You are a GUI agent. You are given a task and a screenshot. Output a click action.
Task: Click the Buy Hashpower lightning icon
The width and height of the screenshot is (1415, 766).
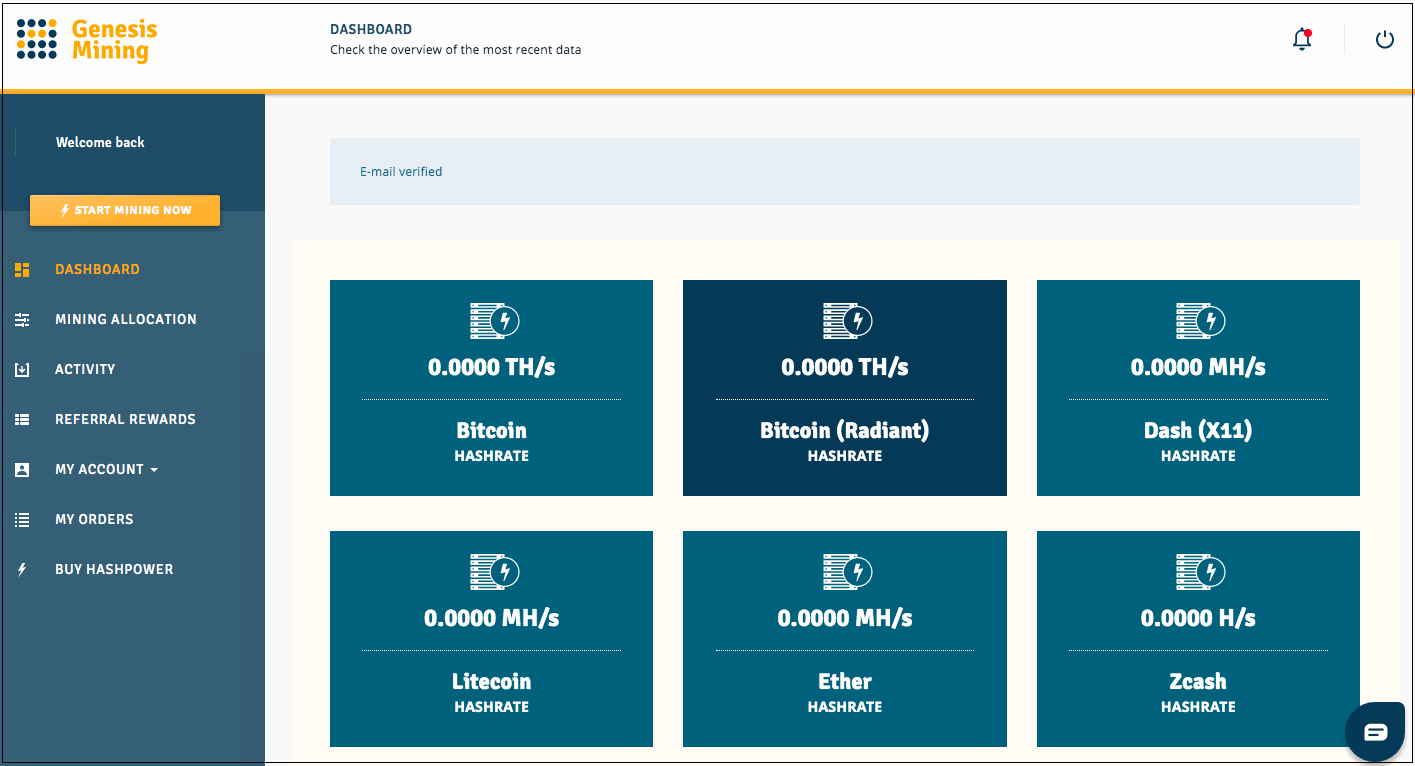22,569
